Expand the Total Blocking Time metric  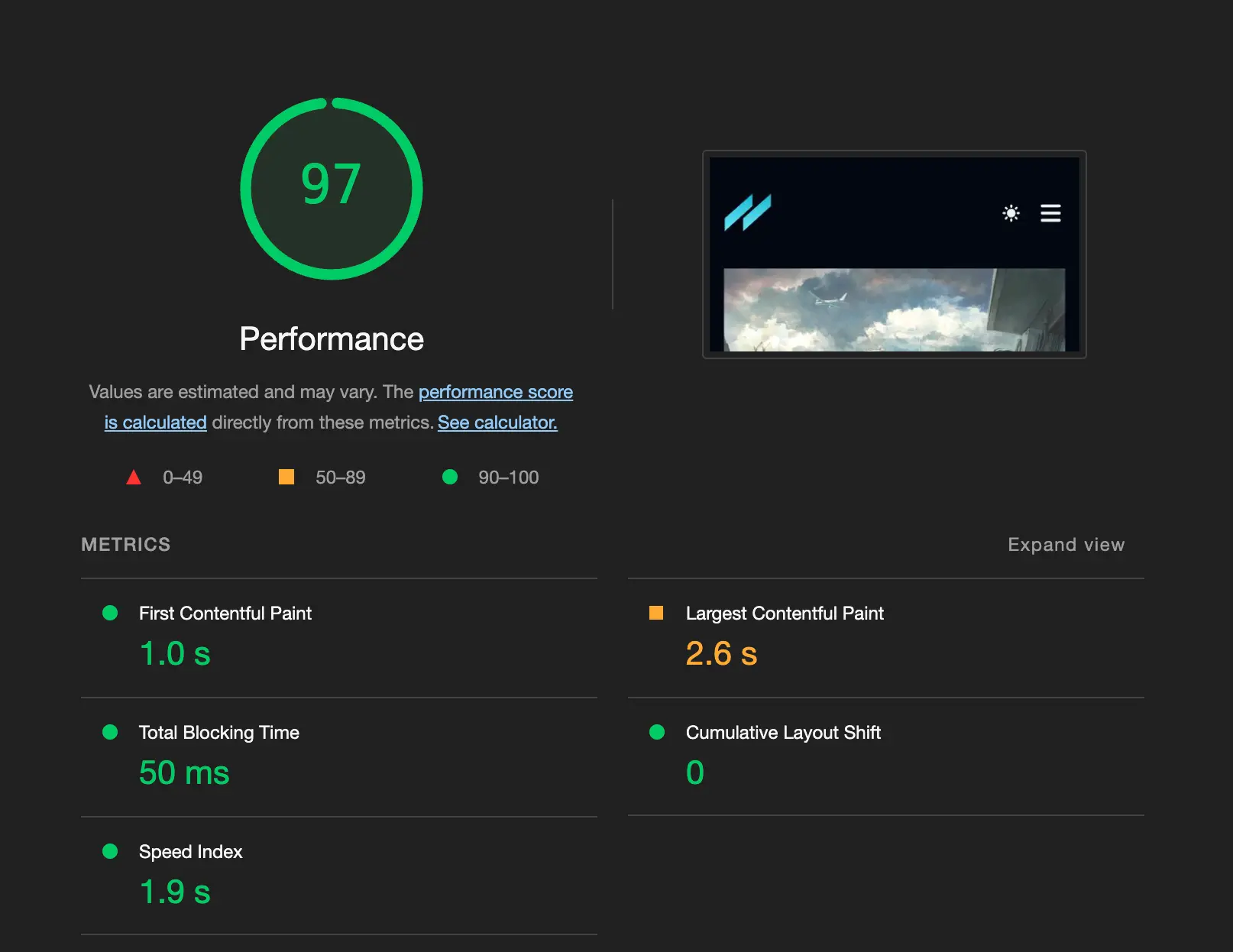[x=218, y=733]
